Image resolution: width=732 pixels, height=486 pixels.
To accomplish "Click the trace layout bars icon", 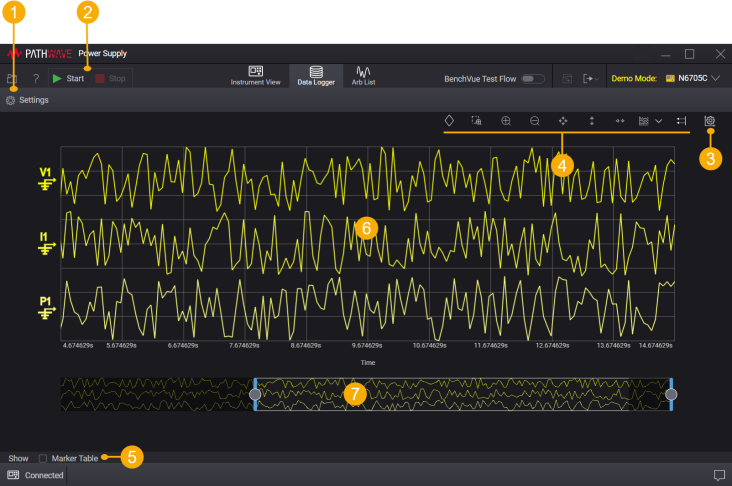I will click(682, 121).
